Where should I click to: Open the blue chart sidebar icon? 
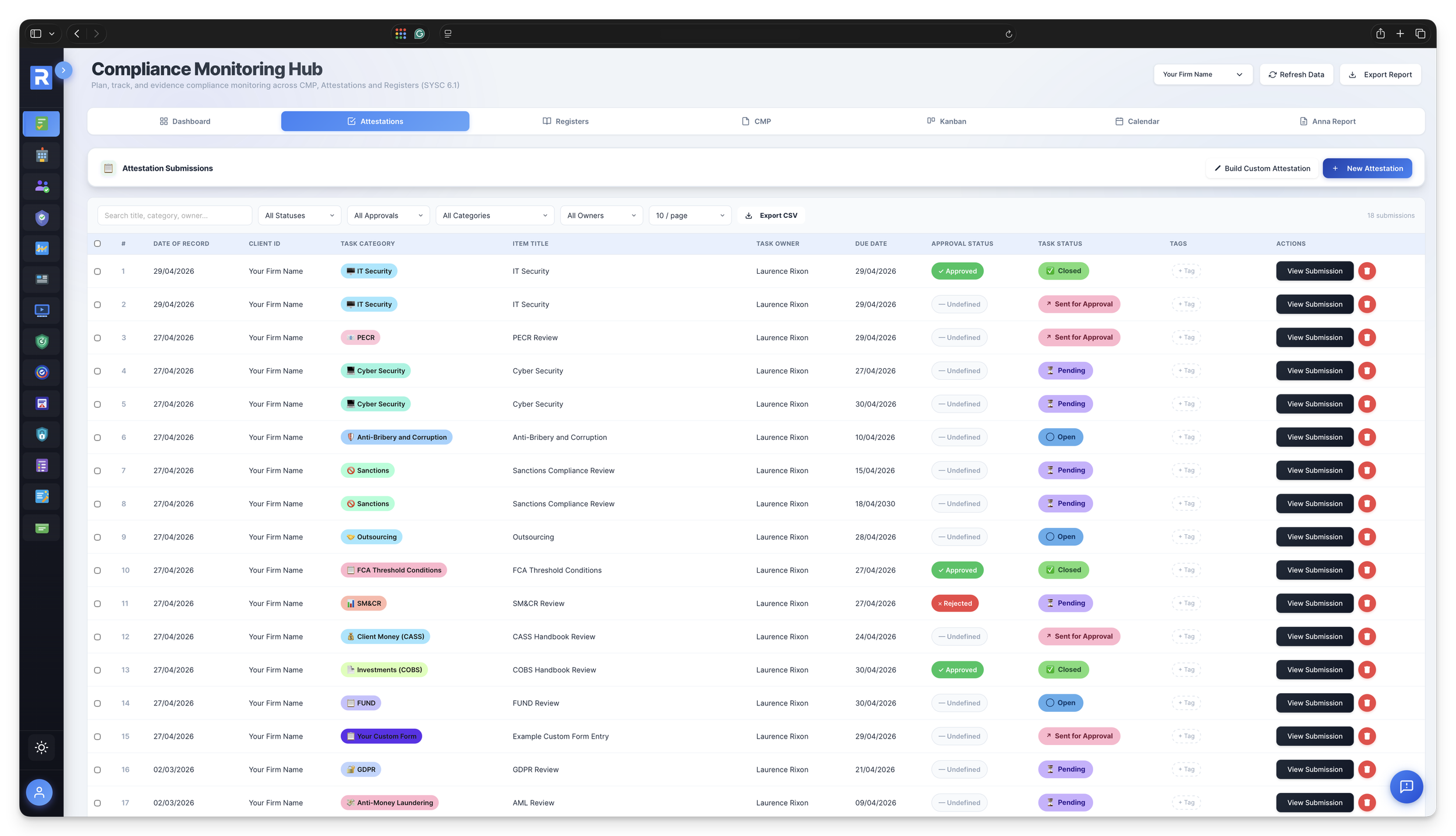41,249
